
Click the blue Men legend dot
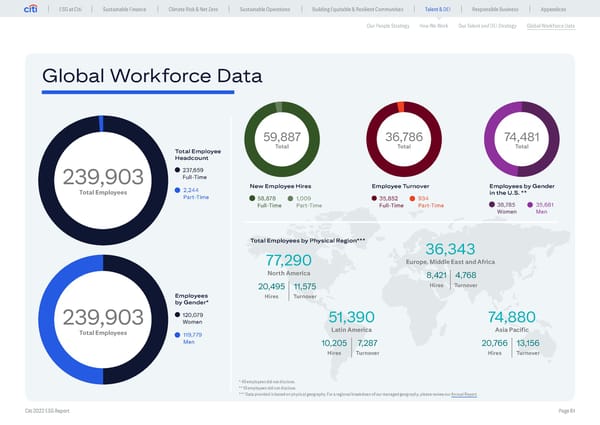click(x=177, y=335)
